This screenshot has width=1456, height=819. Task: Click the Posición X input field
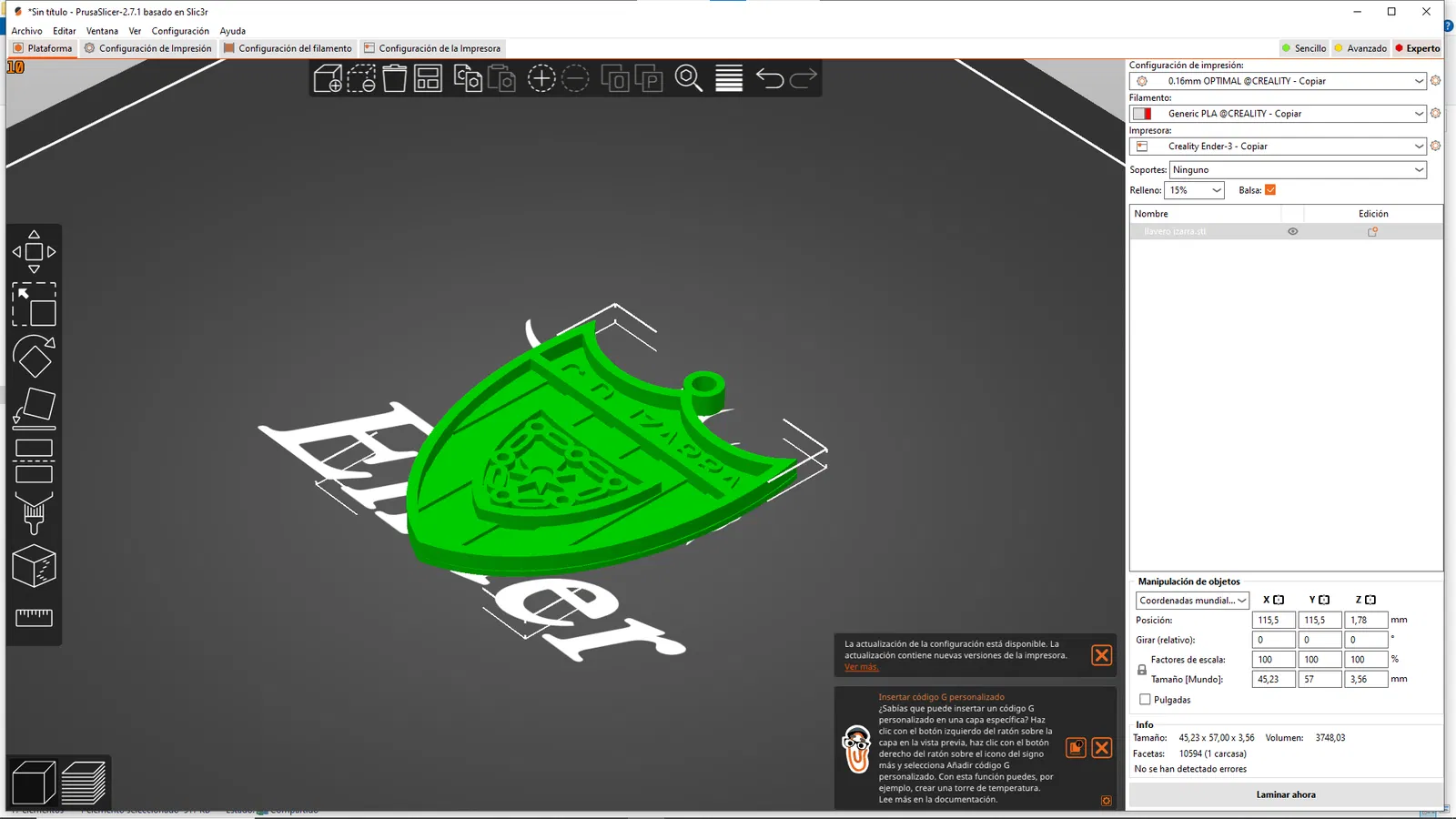point(1274,620)
